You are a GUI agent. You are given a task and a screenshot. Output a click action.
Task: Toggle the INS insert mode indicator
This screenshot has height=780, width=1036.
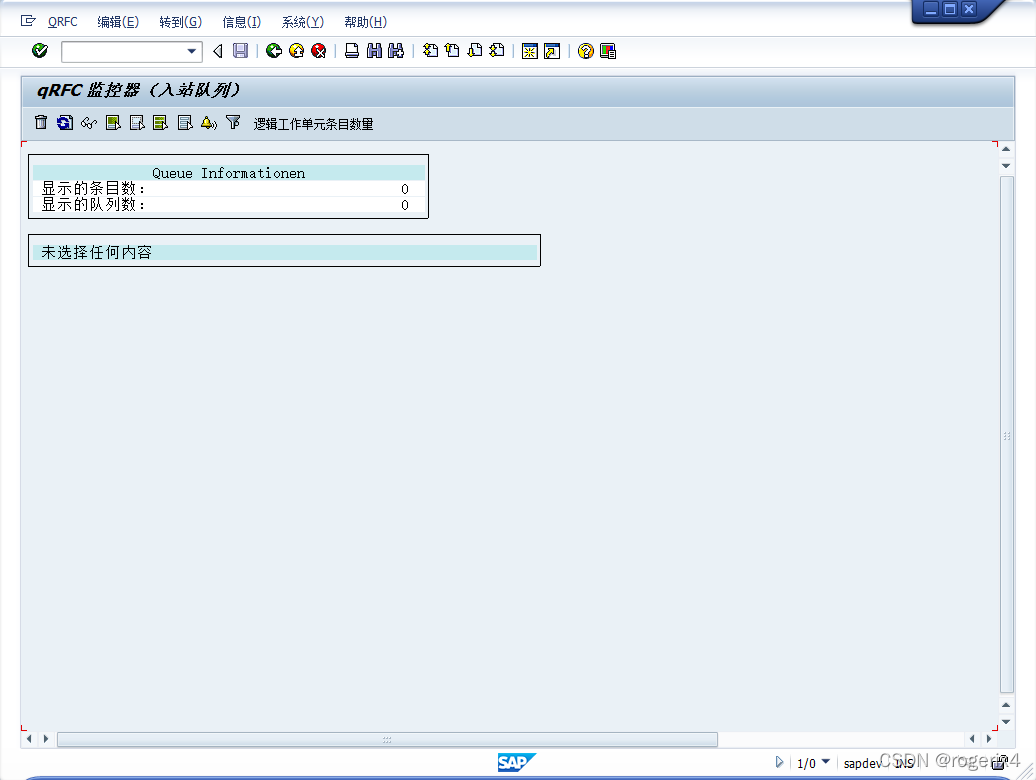point(903,763)
